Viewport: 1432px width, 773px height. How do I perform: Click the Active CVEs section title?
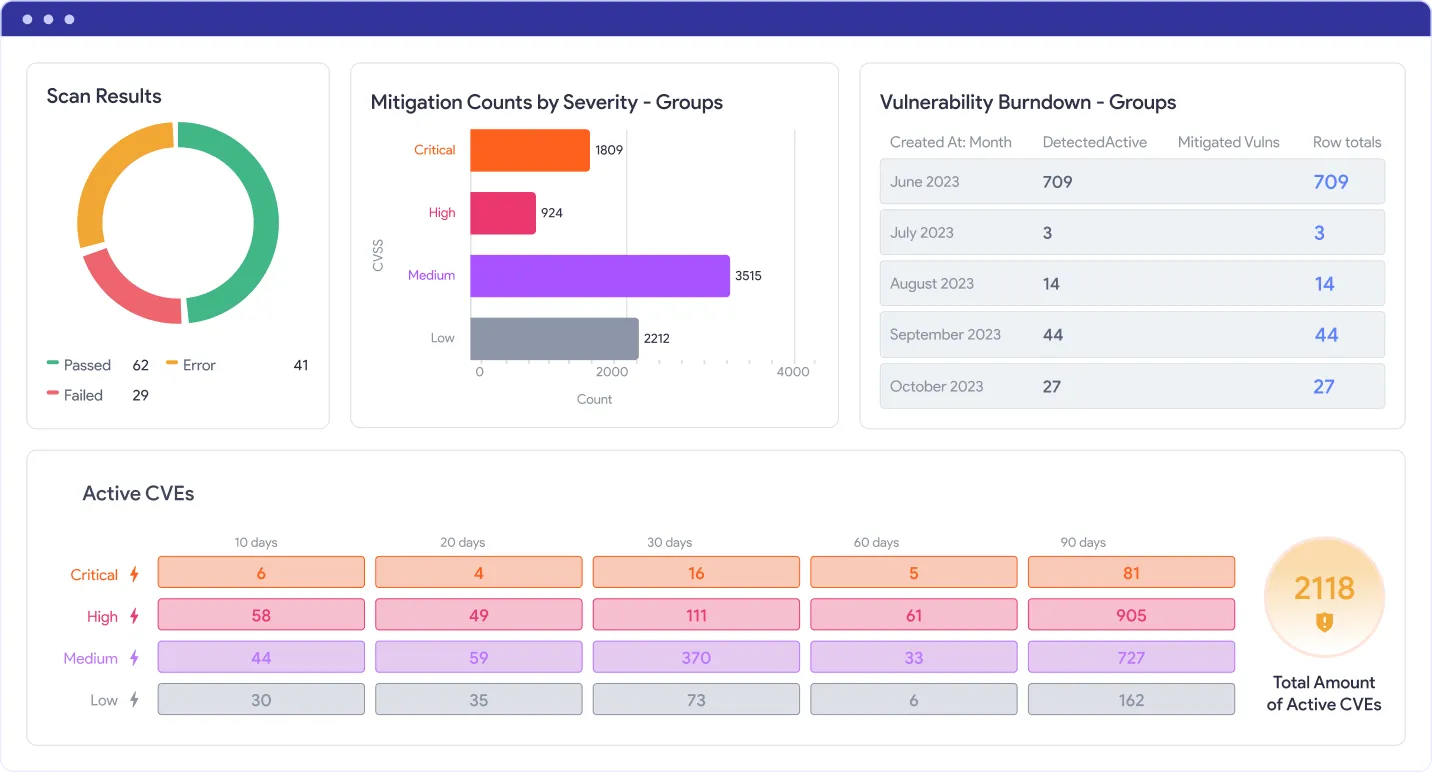138,493
